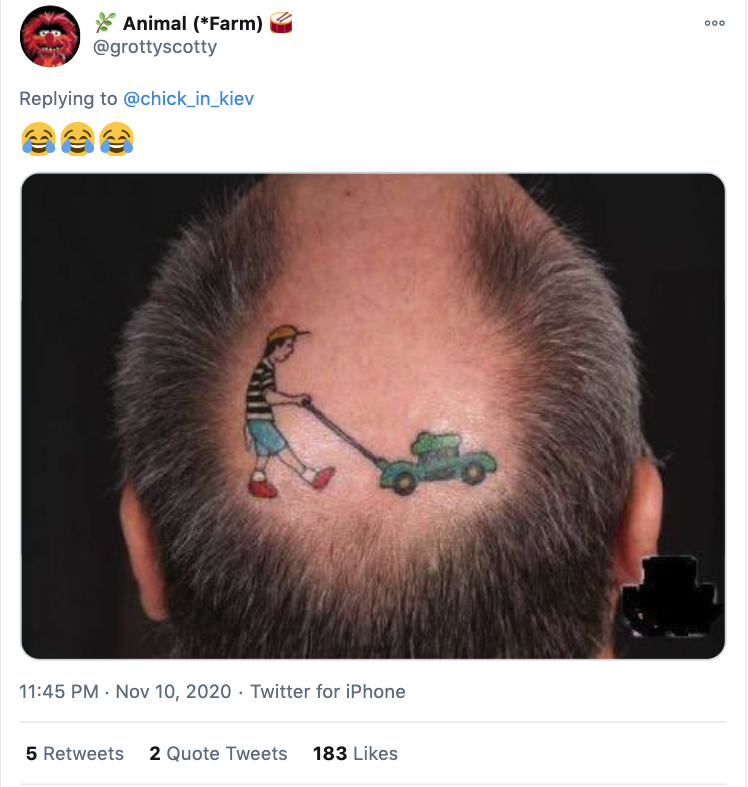The width and height of the screenshot is (748, 787).
Task: Click the blacked-out patch on the photo
Action: tap(671, 596)
